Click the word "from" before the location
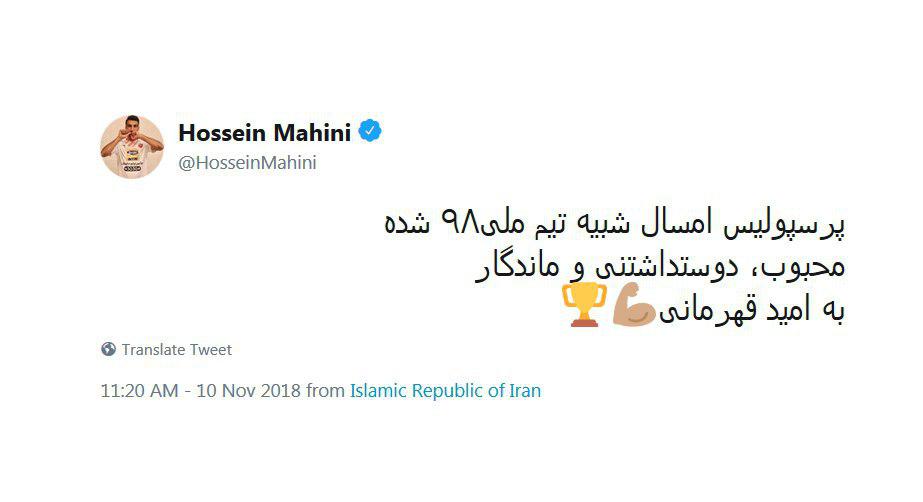Image resolution: width=923 pixels, height=502 pixels. 325,391
